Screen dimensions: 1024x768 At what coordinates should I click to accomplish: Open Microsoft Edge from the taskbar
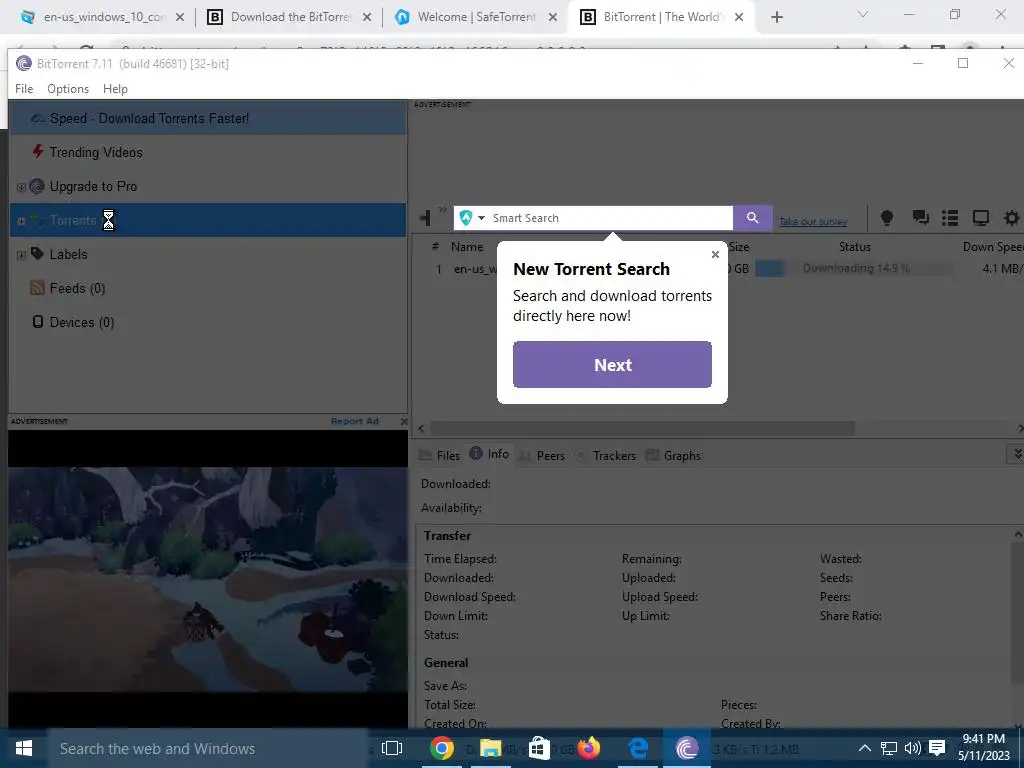pyautogui.click(x=637, y=748)
